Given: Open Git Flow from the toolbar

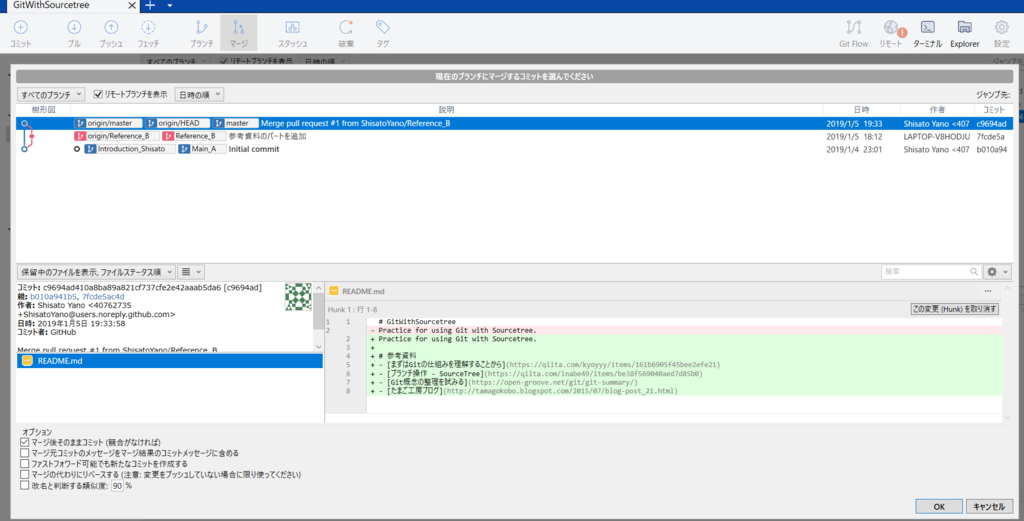Looking at the screenshot, I should click(x=854, y=33).
